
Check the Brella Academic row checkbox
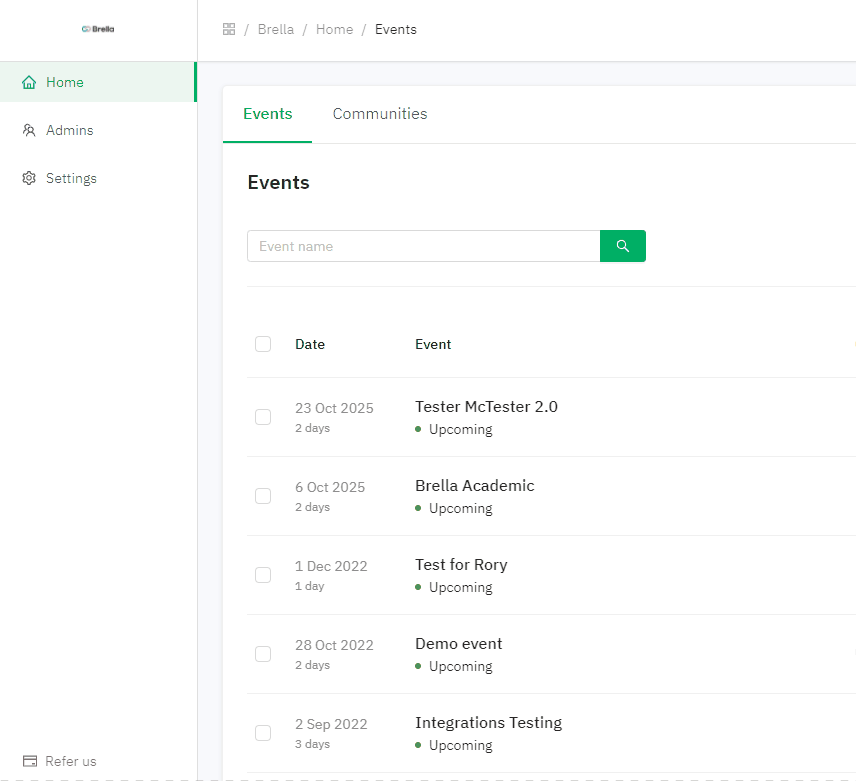coord(263,496)
